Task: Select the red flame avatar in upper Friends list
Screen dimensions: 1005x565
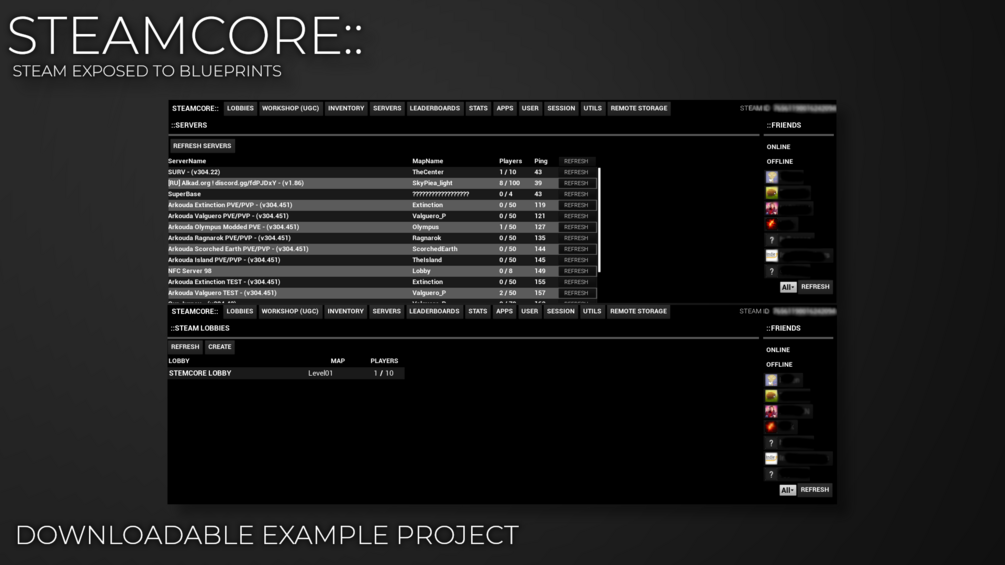Action: click(772, 224)
